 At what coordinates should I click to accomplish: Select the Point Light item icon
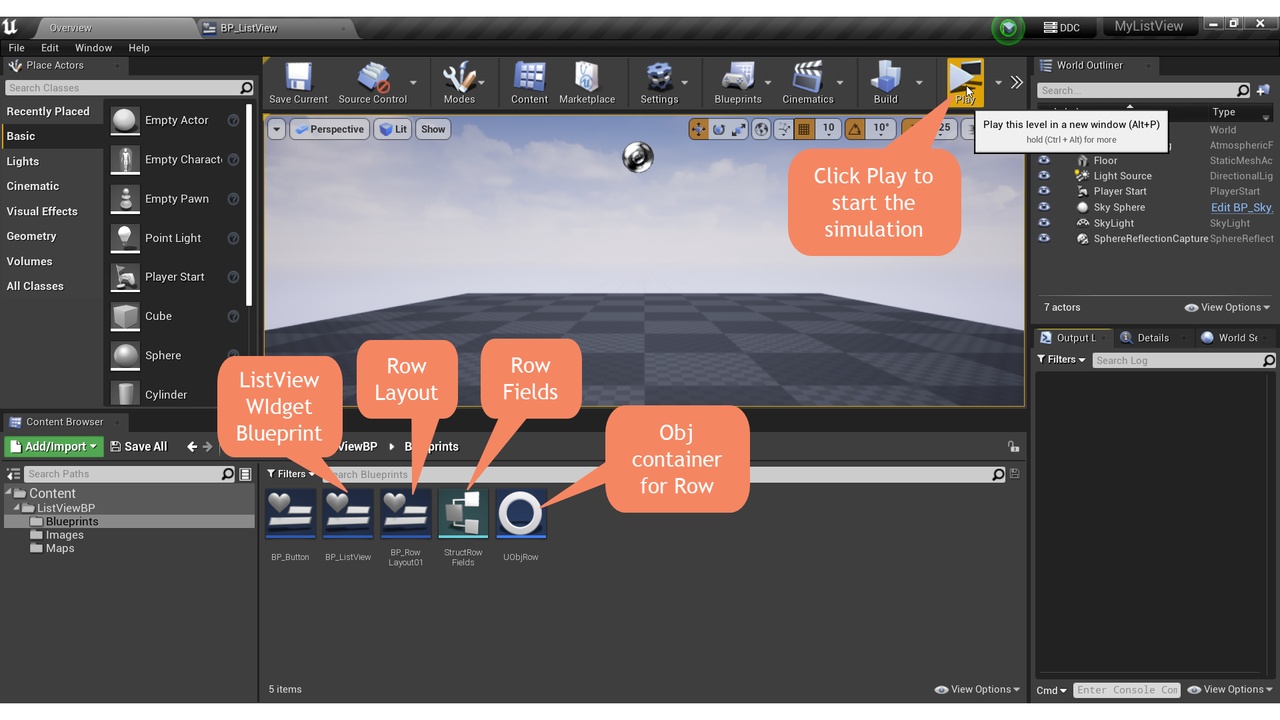[125, 238]
